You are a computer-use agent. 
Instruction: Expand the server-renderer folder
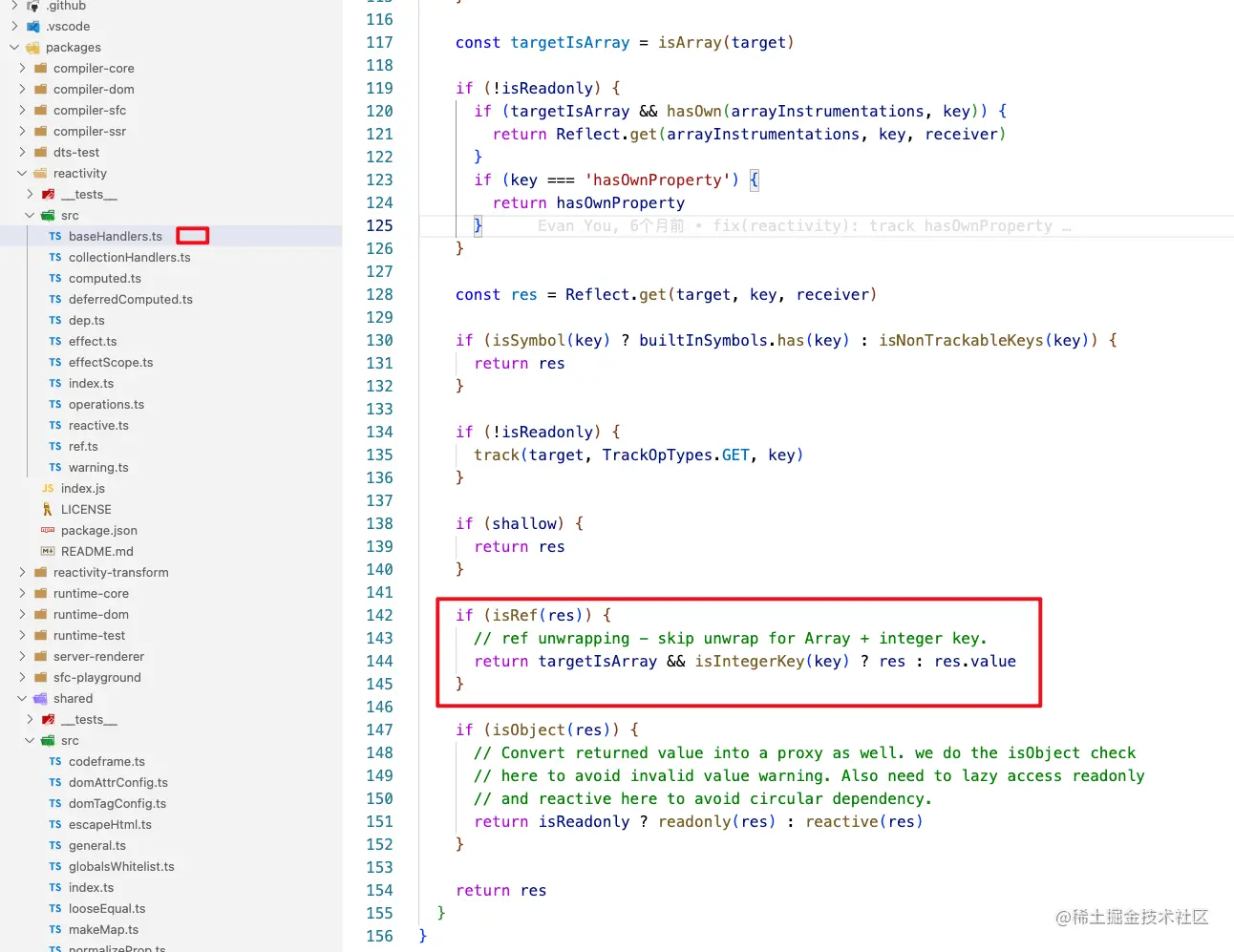(23, 657)
